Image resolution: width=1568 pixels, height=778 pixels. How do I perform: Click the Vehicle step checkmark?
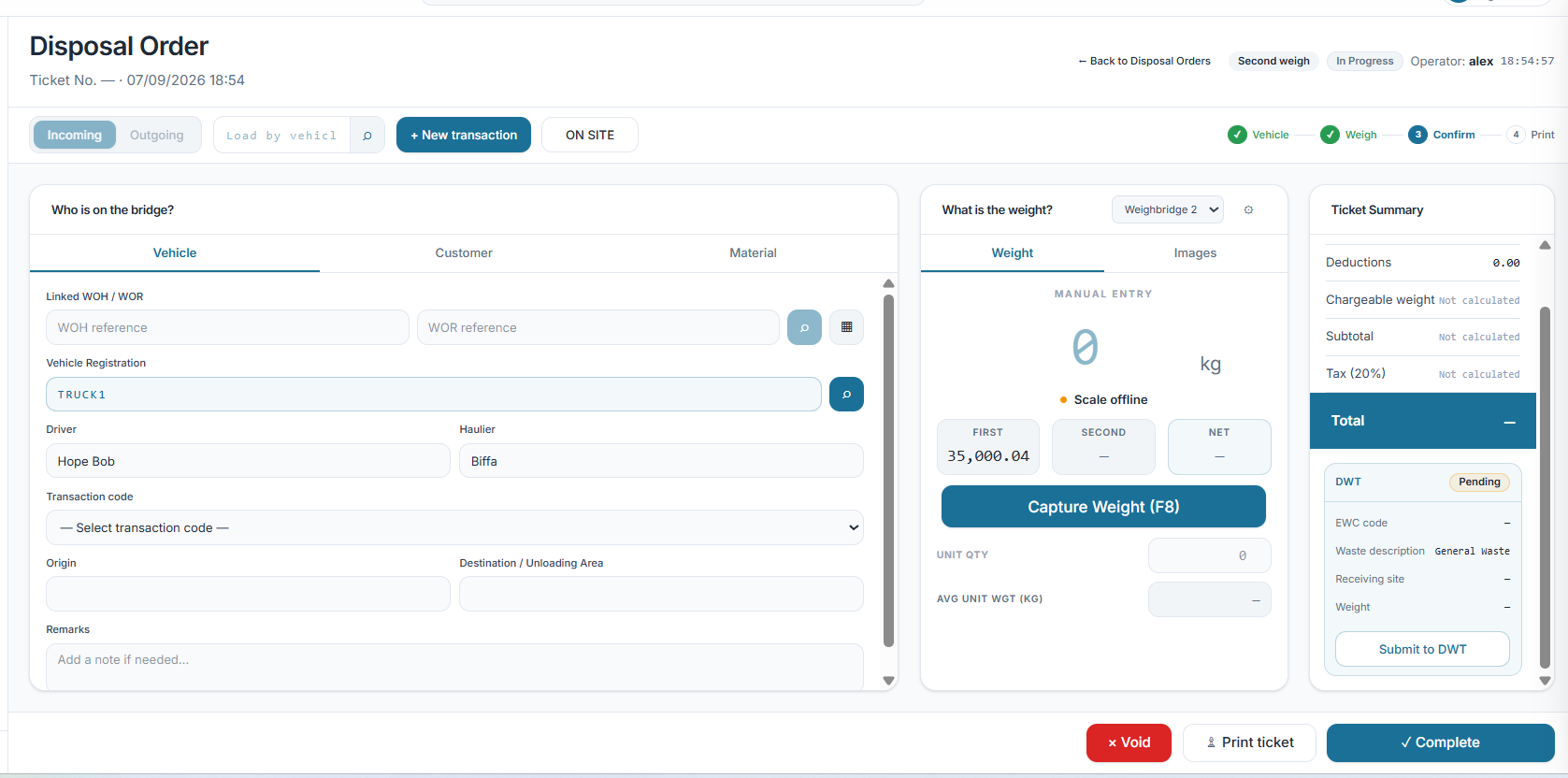[x=1237, y=135]
